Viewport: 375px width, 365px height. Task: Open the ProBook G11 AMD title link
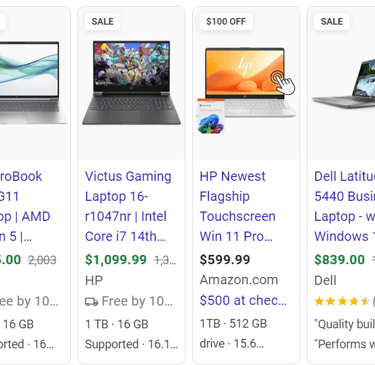click(25, 206)
